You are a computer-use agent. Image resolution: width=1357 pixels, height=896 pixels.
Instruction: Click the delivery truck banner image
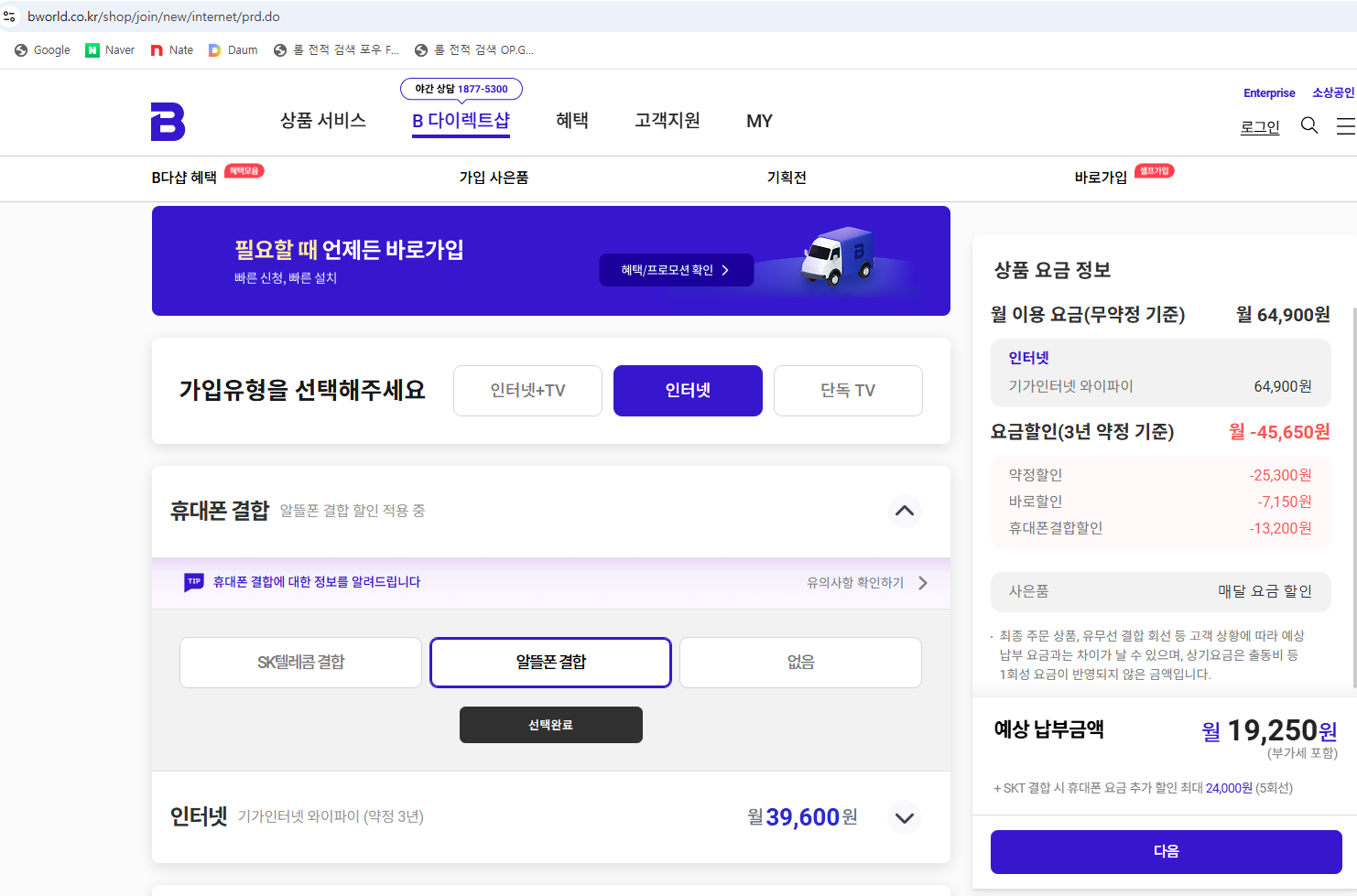click(x=837, y=257)
